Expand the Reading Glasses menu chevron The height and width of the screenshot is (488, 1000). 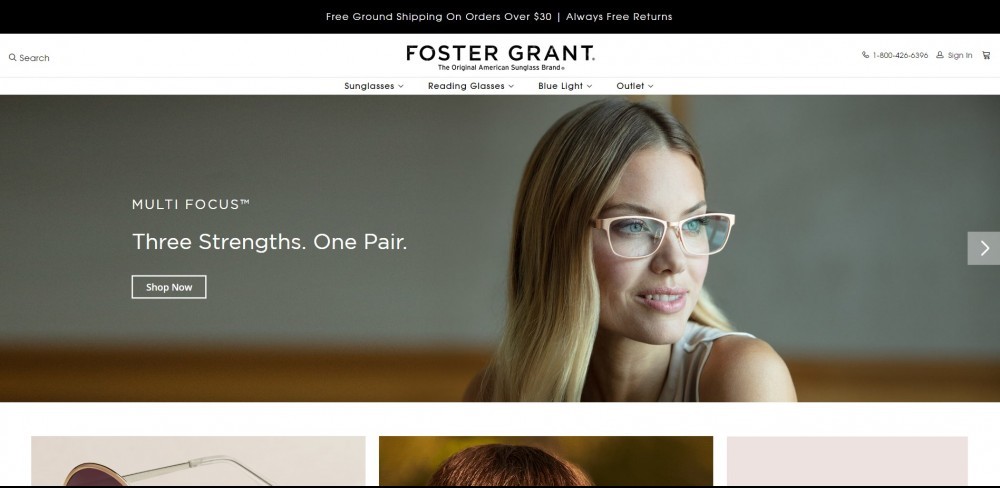coord(511,86)
